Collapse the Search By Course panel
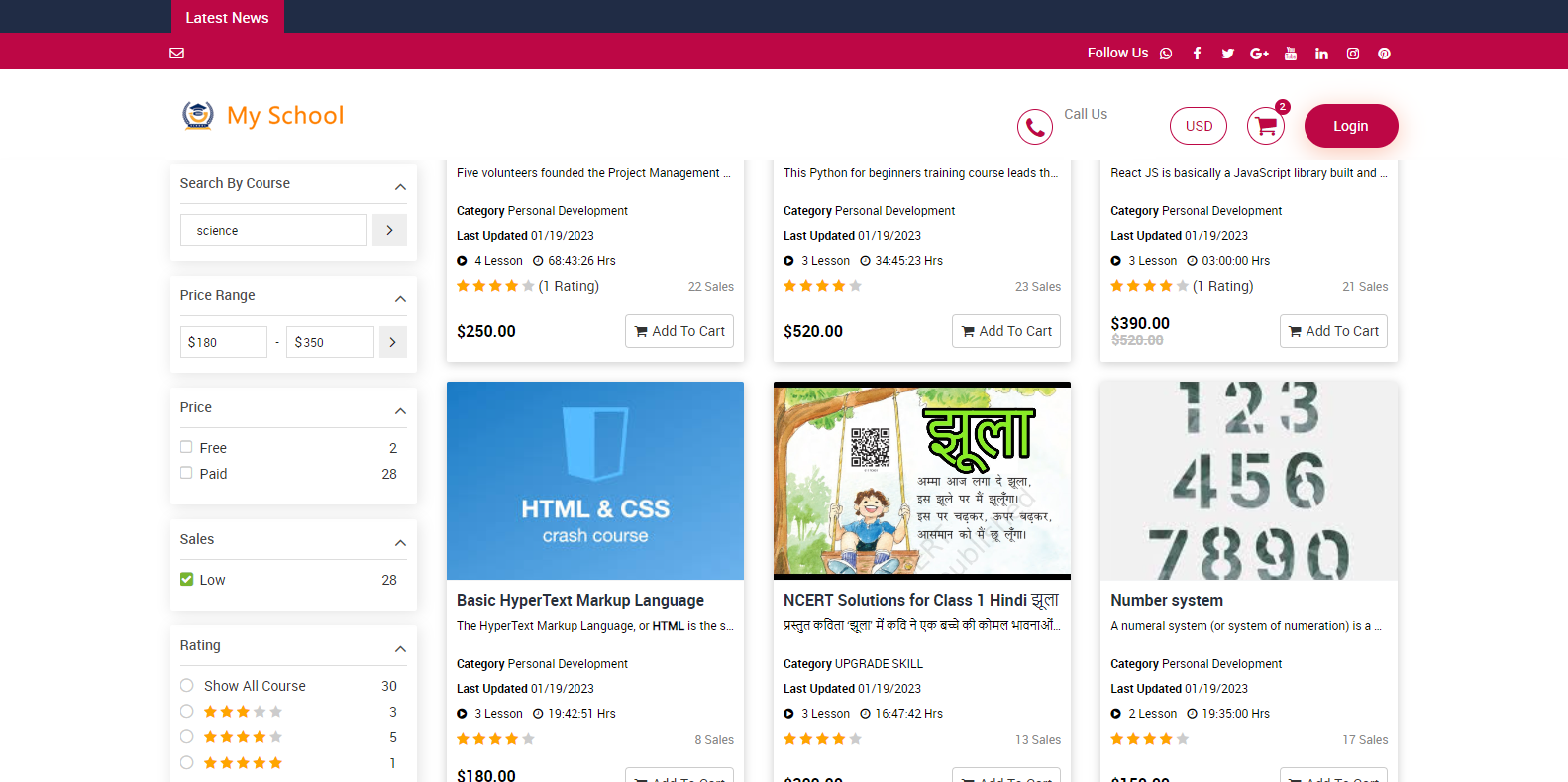Viewport: 1568px width, 782px height. point(400,186)
